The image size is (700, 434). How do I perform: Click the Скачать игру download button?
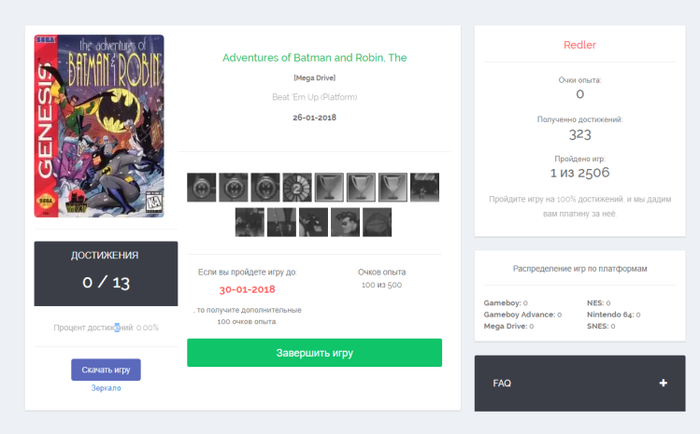[105, 369]
